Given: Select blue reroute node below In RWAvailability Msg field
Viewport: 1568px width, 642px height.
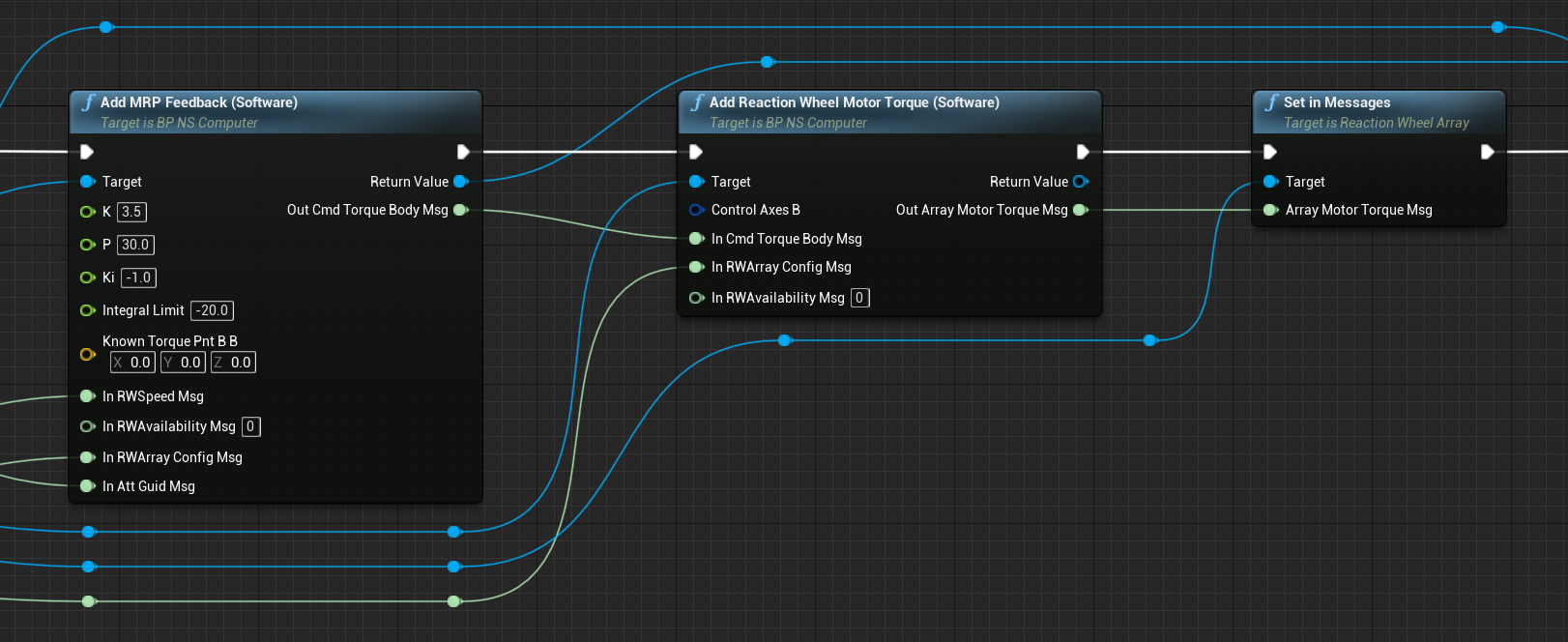Looking at the screenshot, I should (785, 340).
